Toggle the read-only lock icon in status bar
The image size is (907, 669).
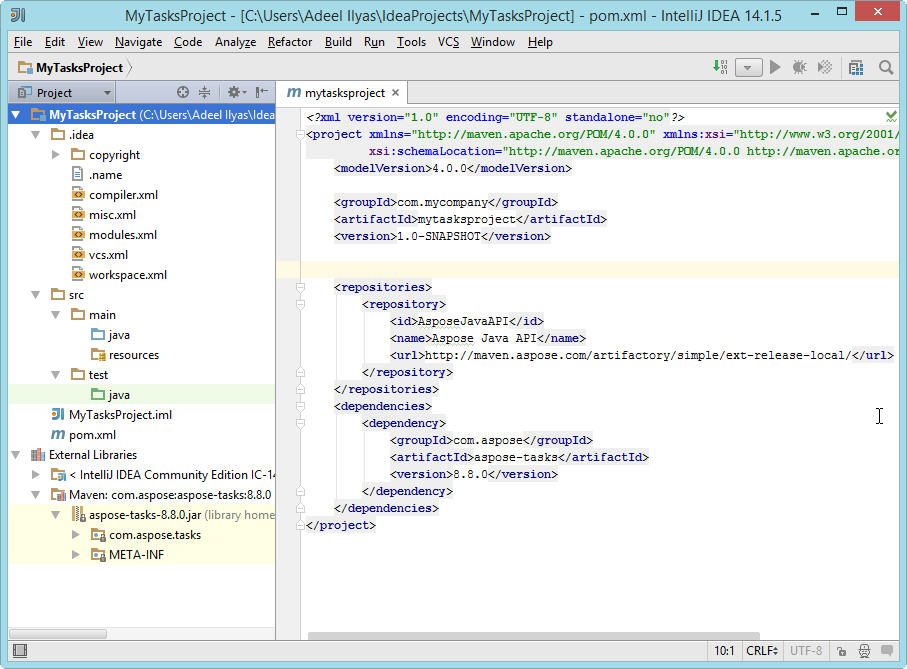[843, 651]
